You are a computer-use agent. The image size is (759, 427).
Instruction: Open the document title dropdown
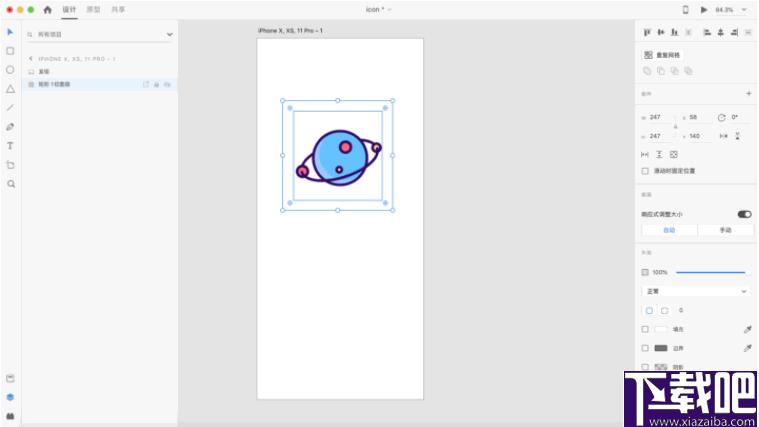[x=389, y=10]
